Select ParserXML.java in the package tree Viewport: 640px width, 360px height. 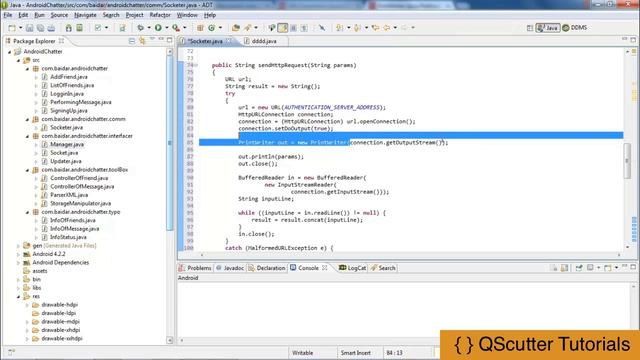(x=69, y=195)
